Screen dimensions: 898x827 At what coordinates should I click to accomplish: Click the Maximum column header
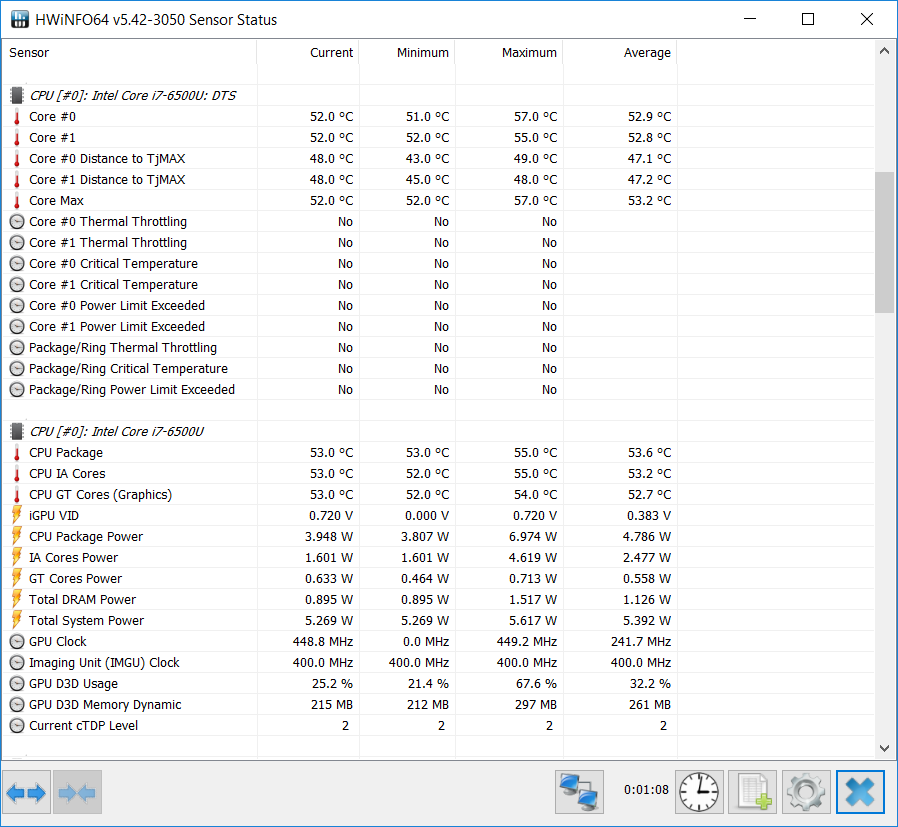[529, 53]
